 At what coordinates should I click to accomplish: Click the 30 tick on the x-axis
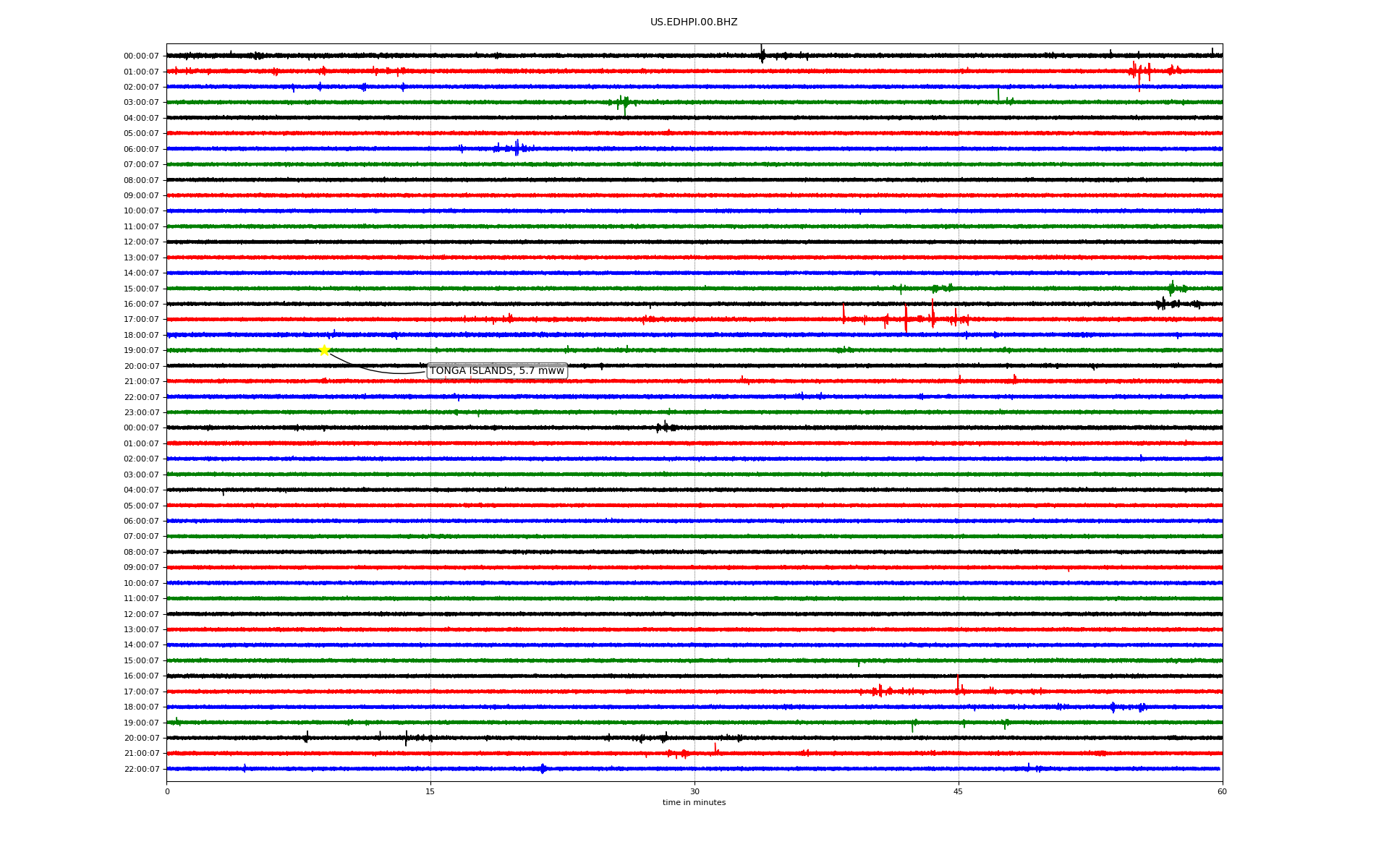(694, 791)
